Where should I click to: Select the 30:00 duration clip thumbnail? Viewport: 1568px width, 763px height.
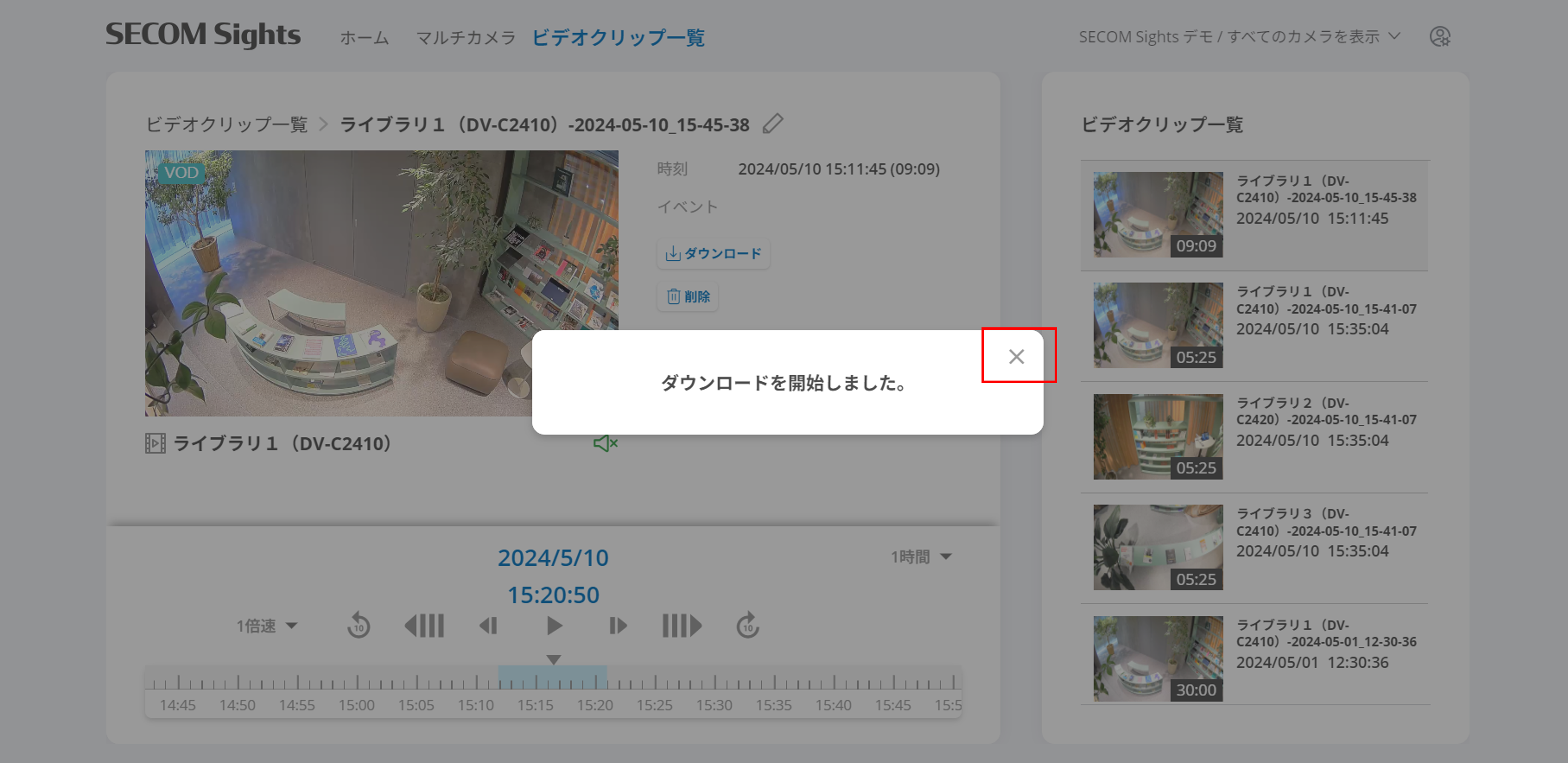[1158, 659]
